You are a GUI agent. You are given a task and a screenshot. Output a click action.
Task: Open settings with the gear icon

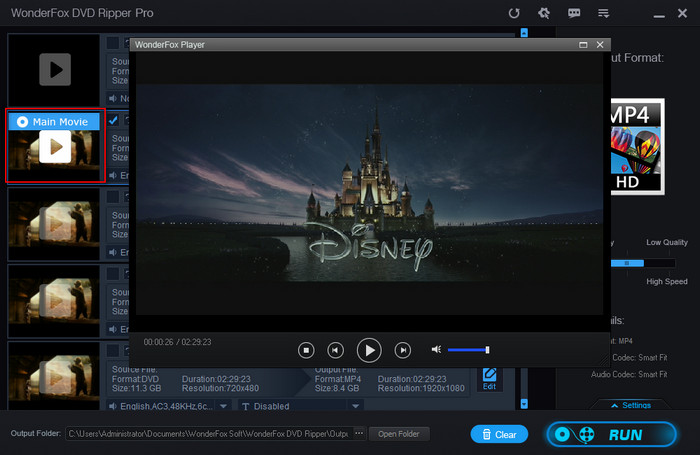click(544, 14)
